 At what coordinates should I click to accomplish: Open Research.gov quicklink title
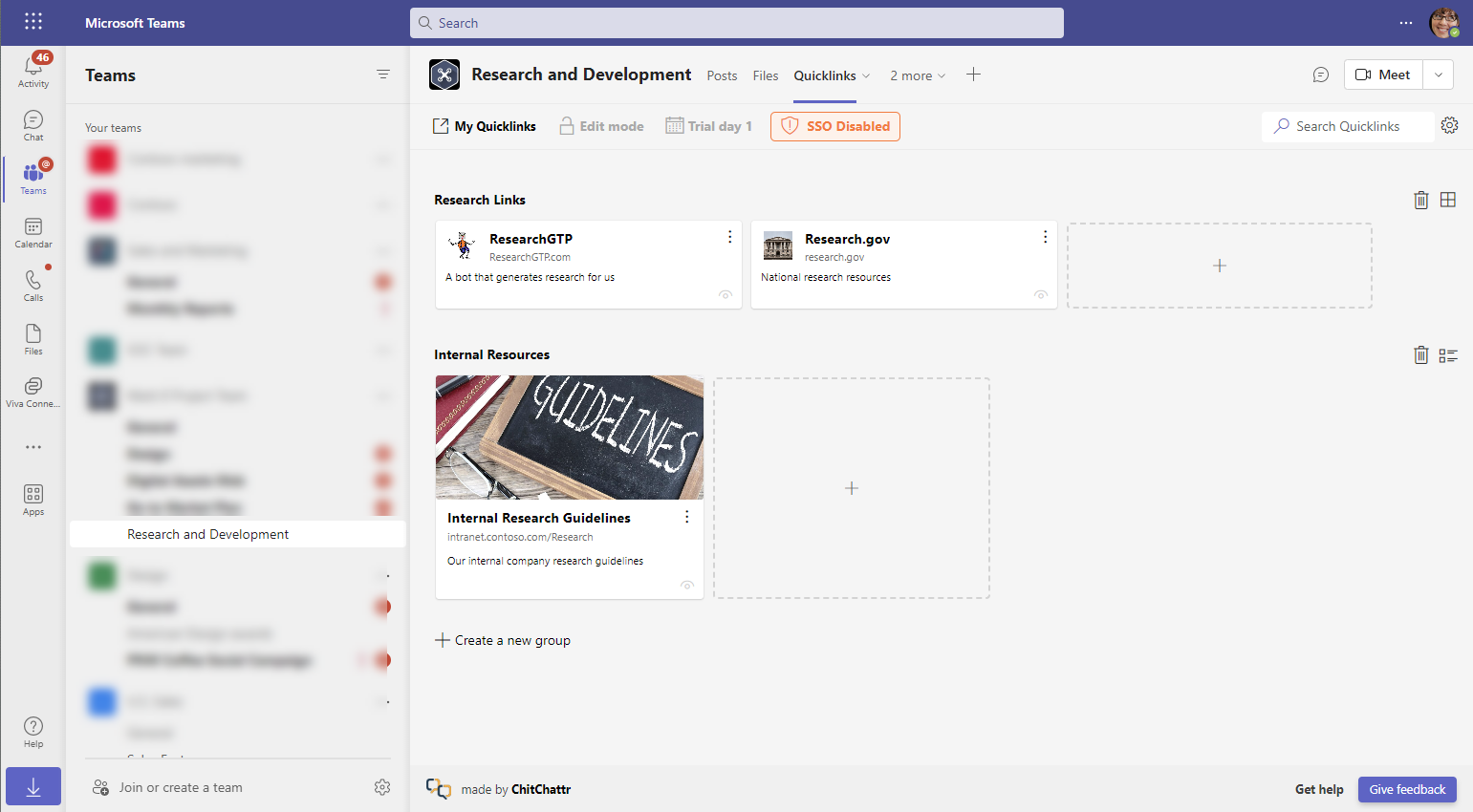847,239
